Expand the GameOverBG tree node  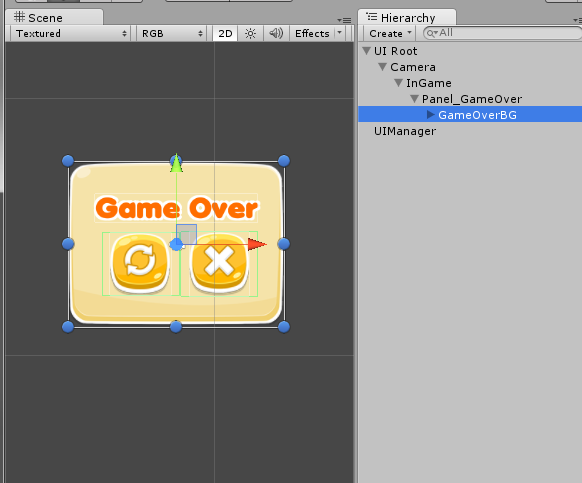(431, 115)
